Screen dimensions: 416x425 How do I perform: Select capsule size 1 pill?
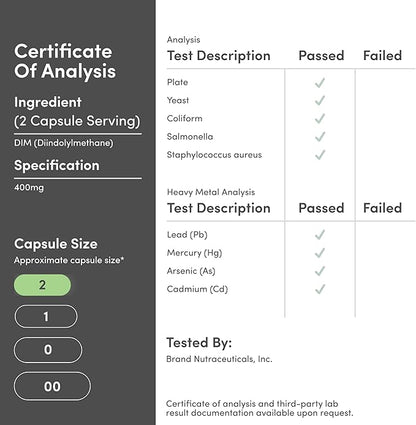[46, 316]
